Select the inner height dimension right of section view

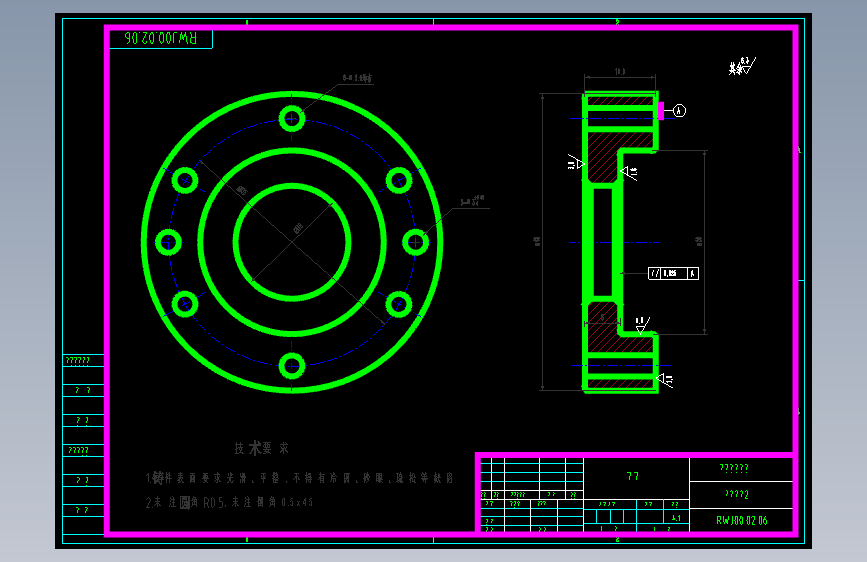[x=699, y=241]
